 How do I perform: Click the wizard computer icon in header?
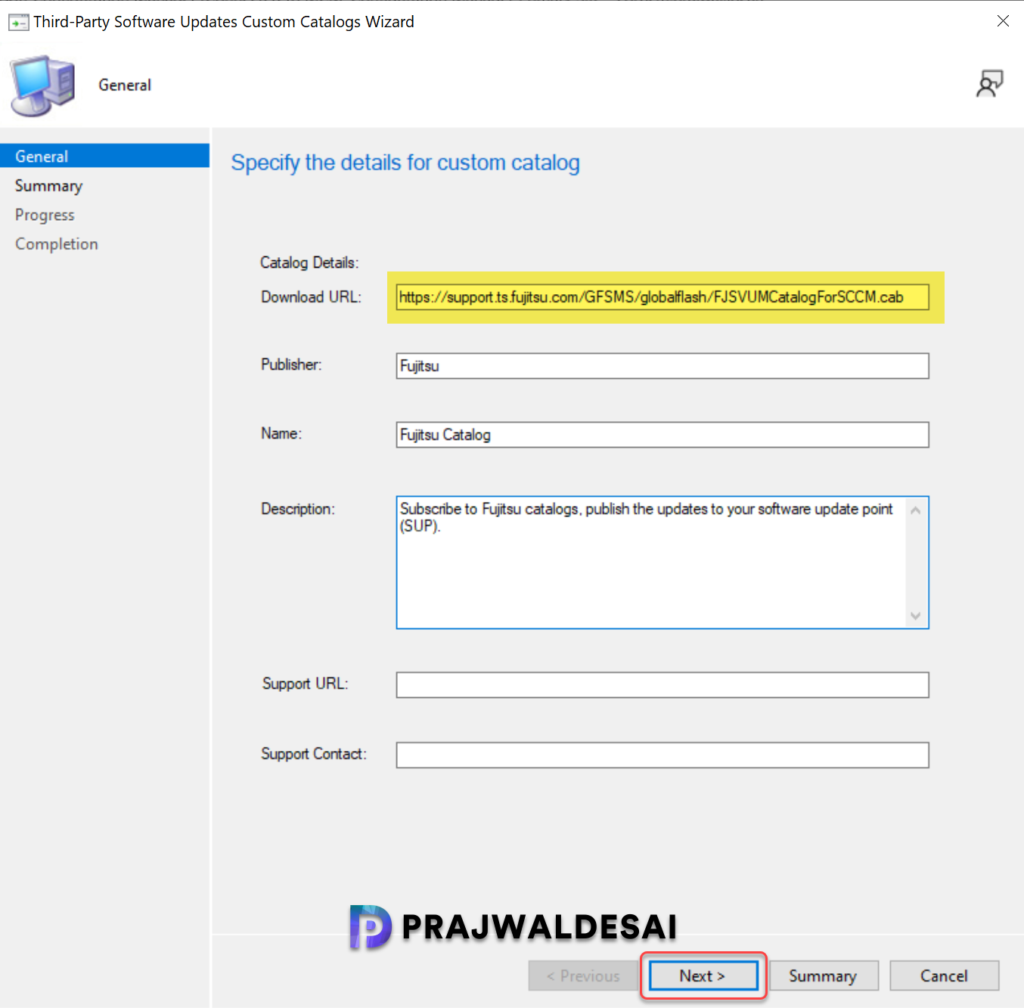click(x=43, y=86)
